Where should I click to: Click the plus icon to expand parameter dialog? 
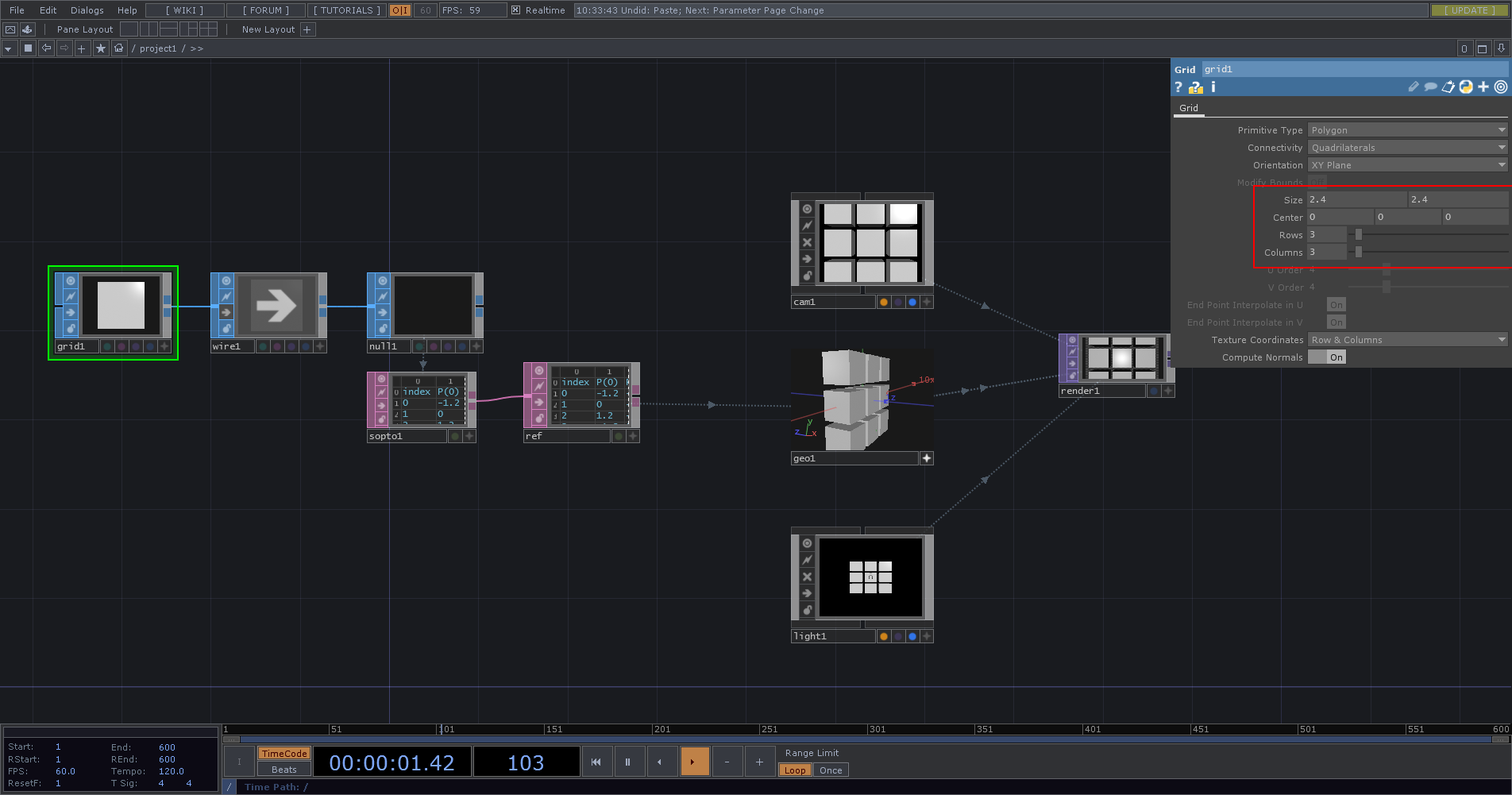point(1483,87)
